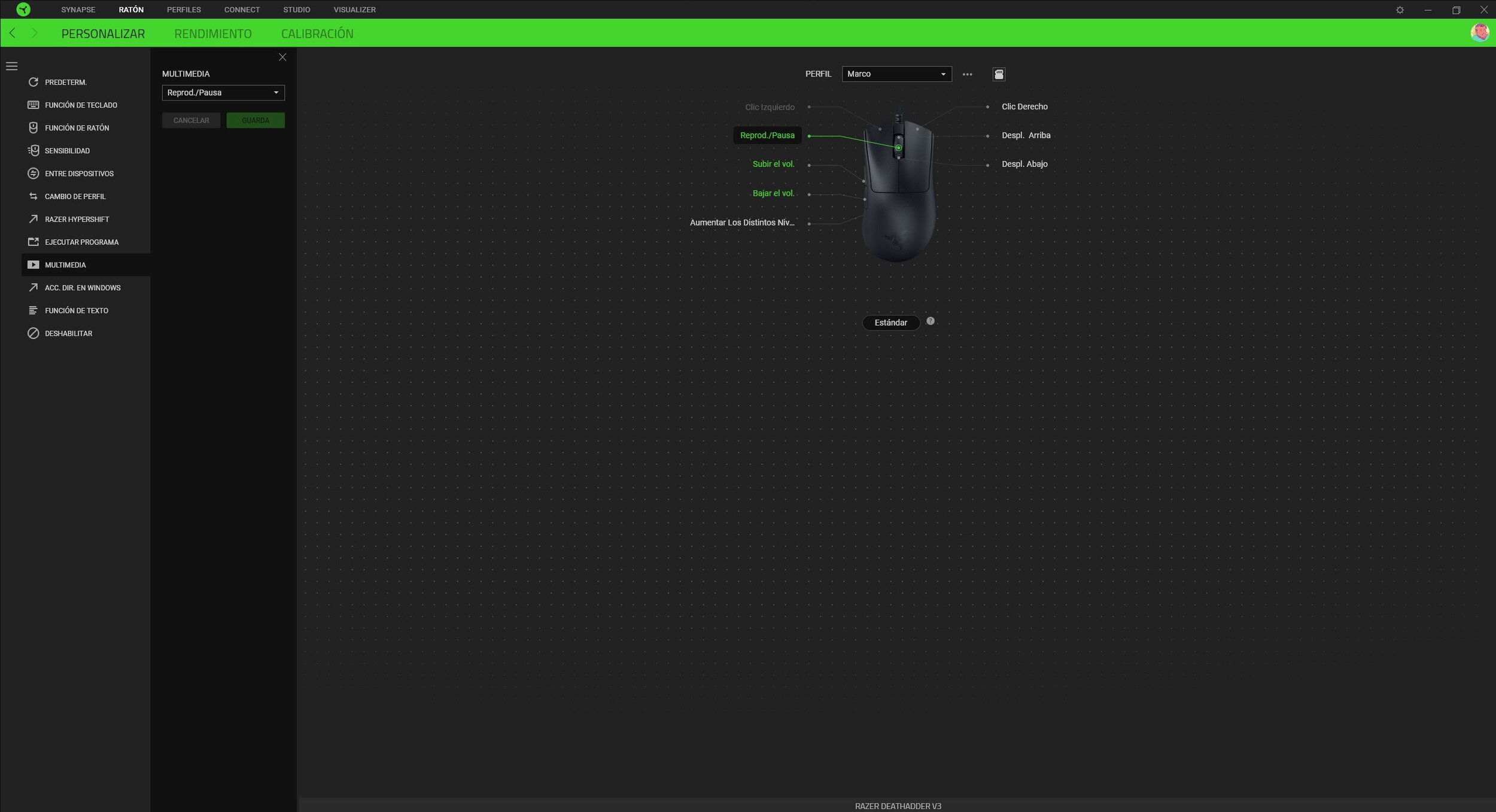This screenshot has width=1496, height=812.
Task: Click the onboard memory profile icon
Action: click(999, 74)
